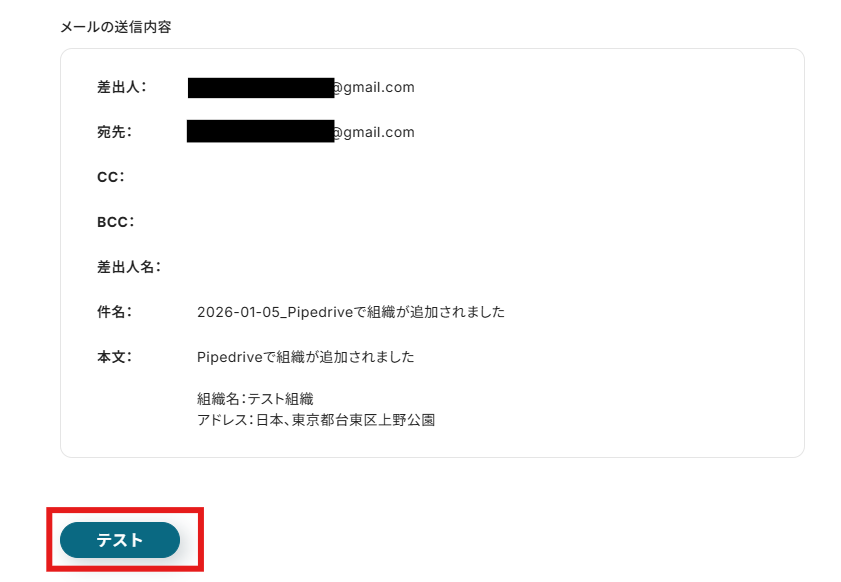Click the アドレス:日本、東京都台東区上野公園 line
Screen dimensions: 841x582
click(x=316, y=419)
